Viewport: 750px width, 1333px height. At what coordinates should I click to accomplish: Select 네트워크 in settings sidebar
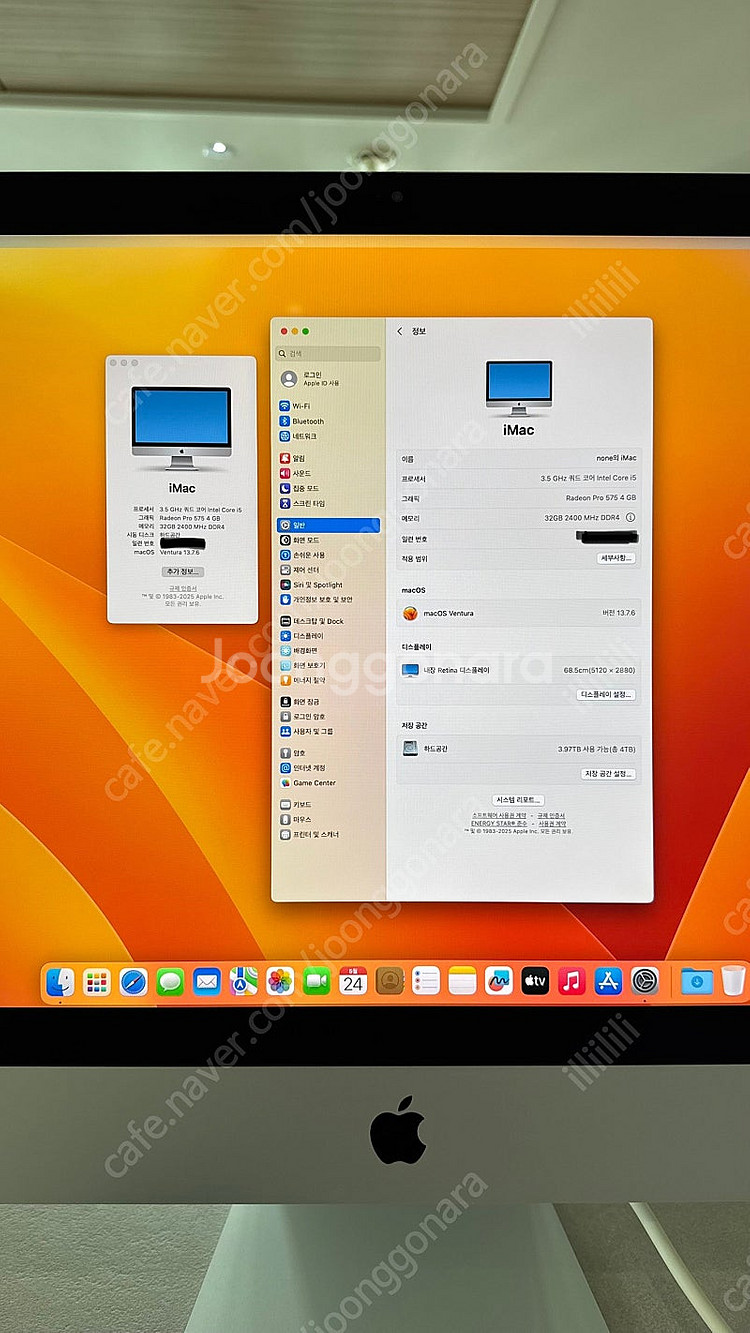coord(328,436)
